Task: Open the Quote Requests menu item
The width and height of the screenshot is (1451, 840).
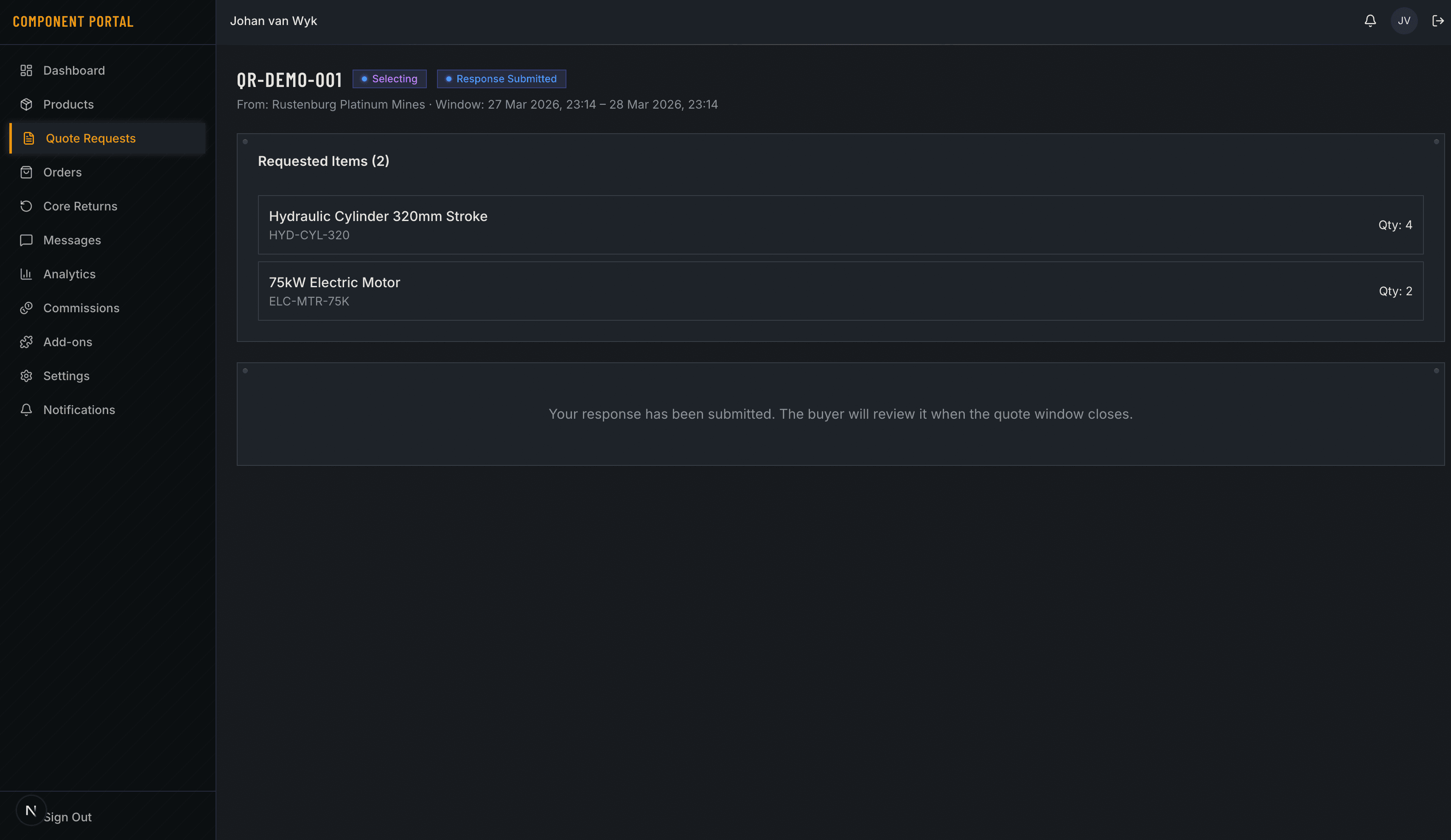Action: (90, 138)
